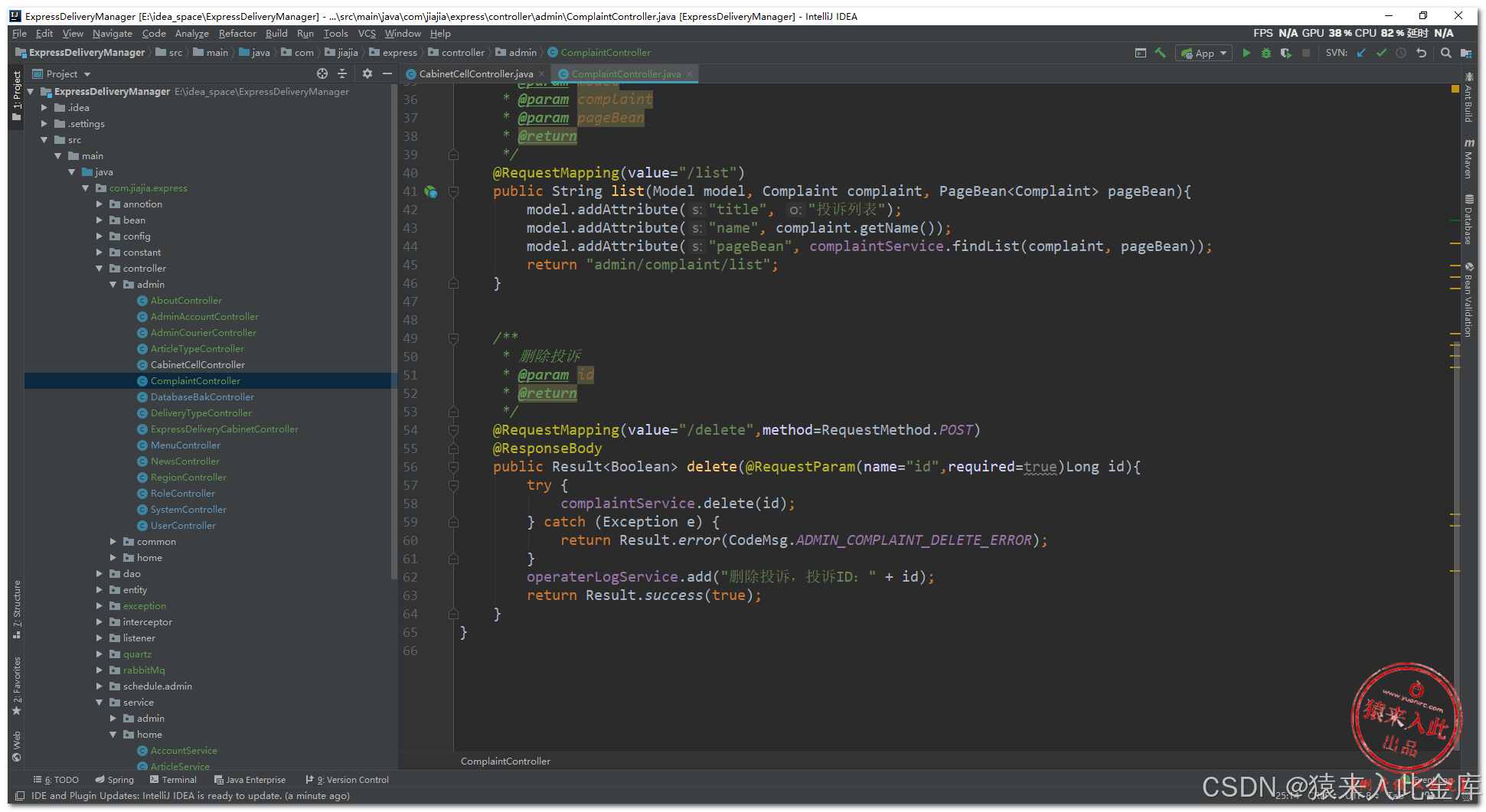Click the Stop square icon

1306,53
